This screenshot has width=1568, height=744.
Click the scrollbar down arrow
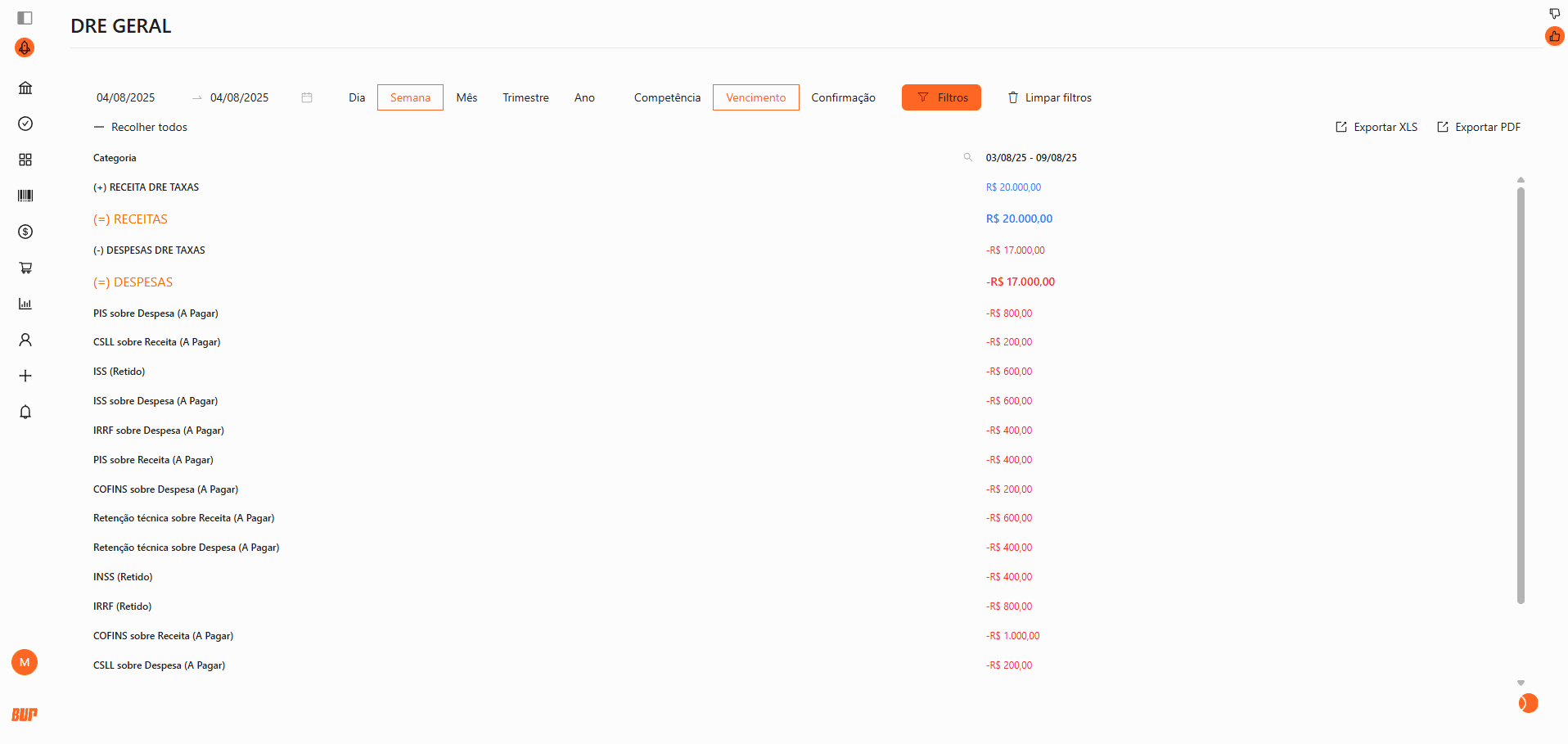pos(1521,683)
